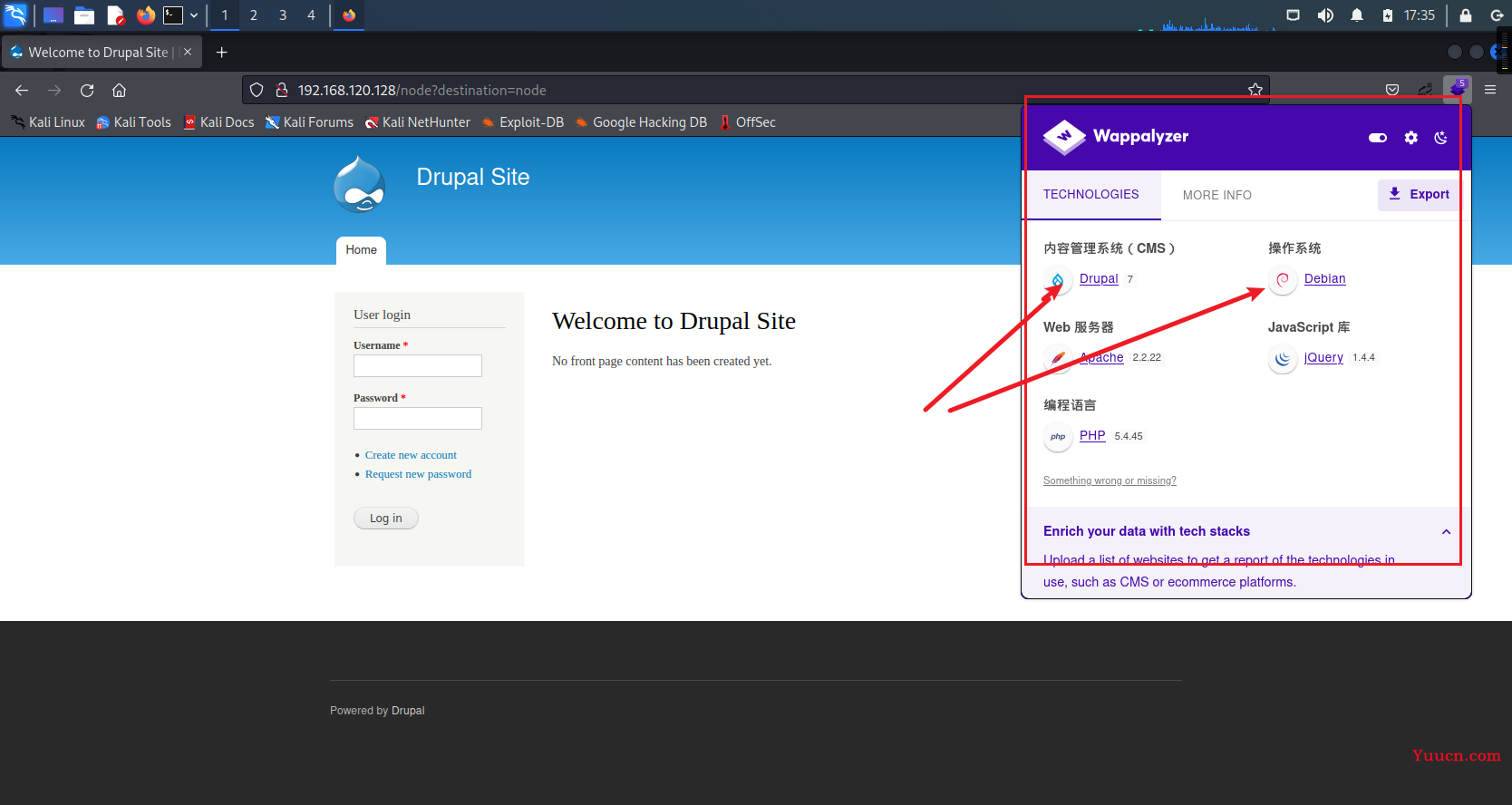Image resolution: width=1512 pixels, height=805 pixels.
Task: Click the Drupal Site title link
Action: click(x=472, y=177)
